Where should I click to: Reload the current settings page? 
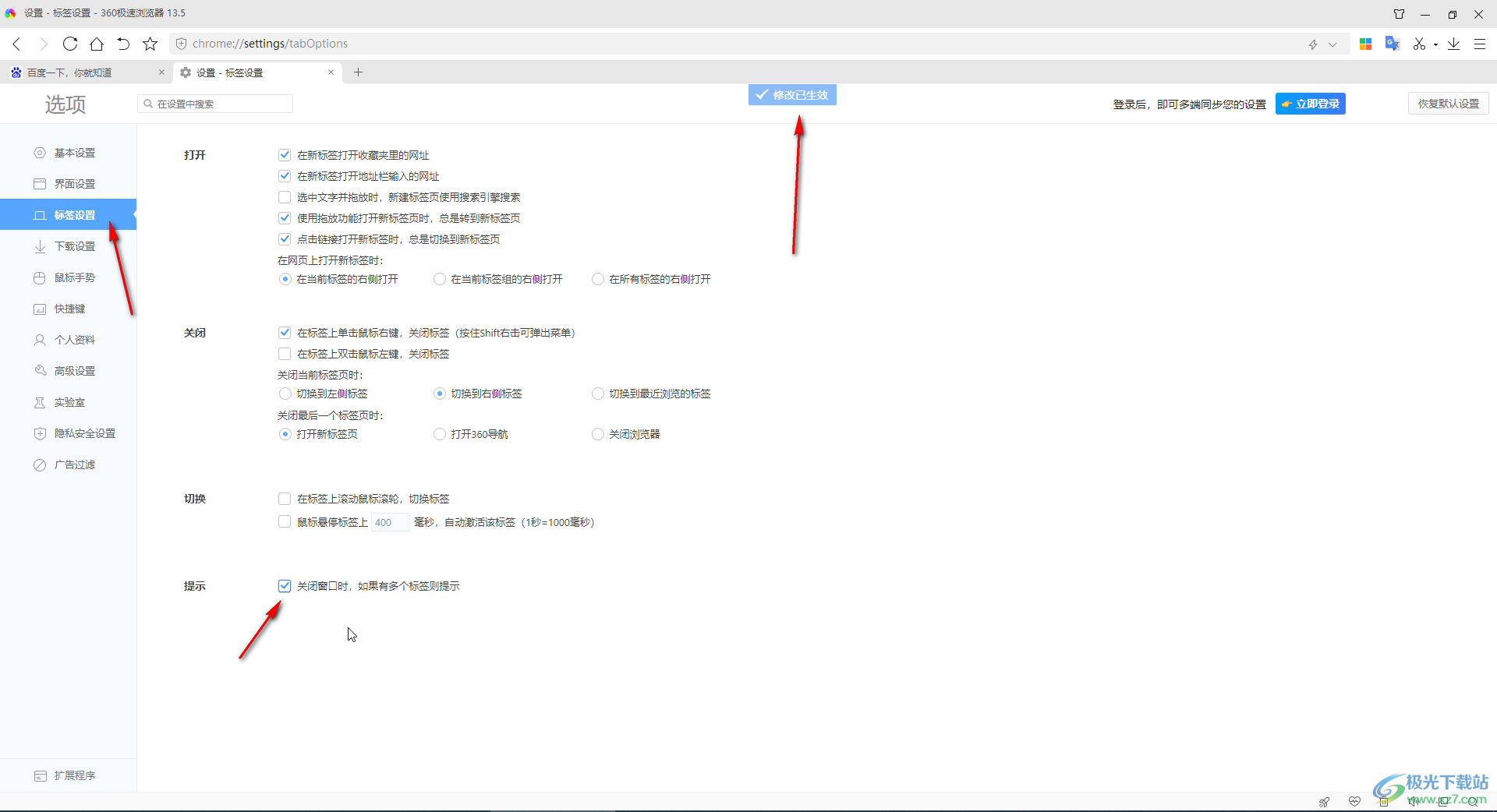tap(70, 44)
